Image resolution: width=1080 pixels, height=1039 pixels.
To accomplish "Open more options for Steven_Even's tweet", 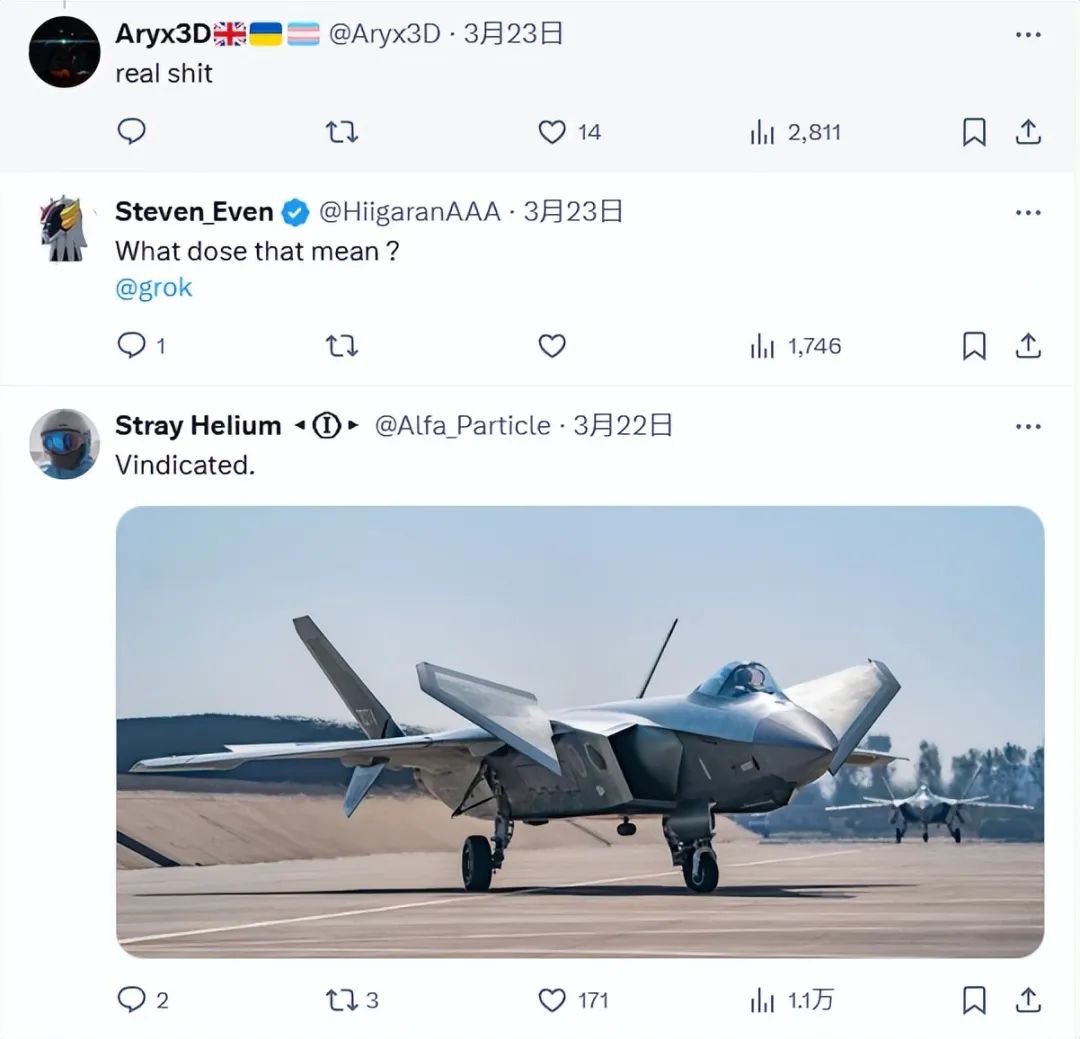I will pyautogui.click(x=1028, y=212).
